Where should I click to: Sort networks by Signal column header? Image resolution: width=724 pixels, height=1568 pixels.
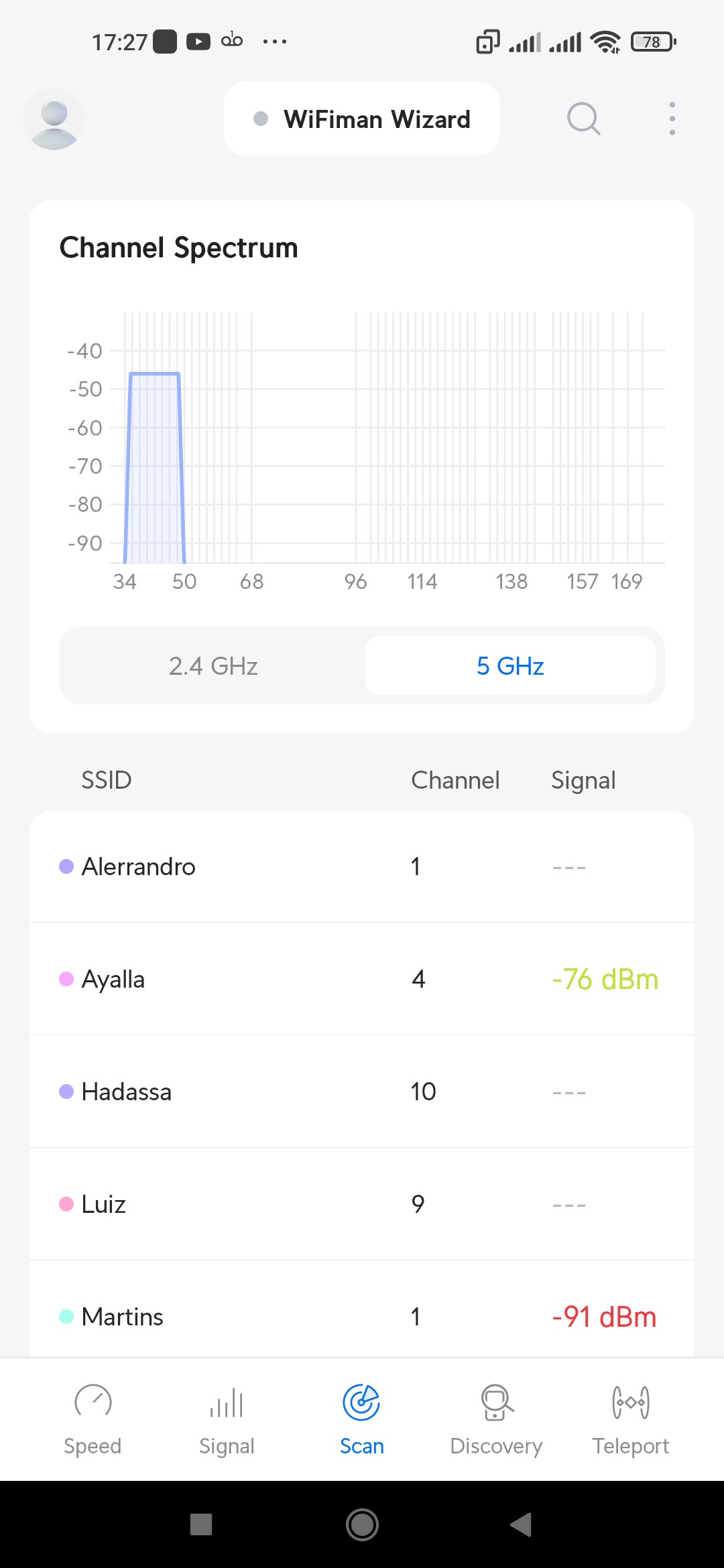583,780
